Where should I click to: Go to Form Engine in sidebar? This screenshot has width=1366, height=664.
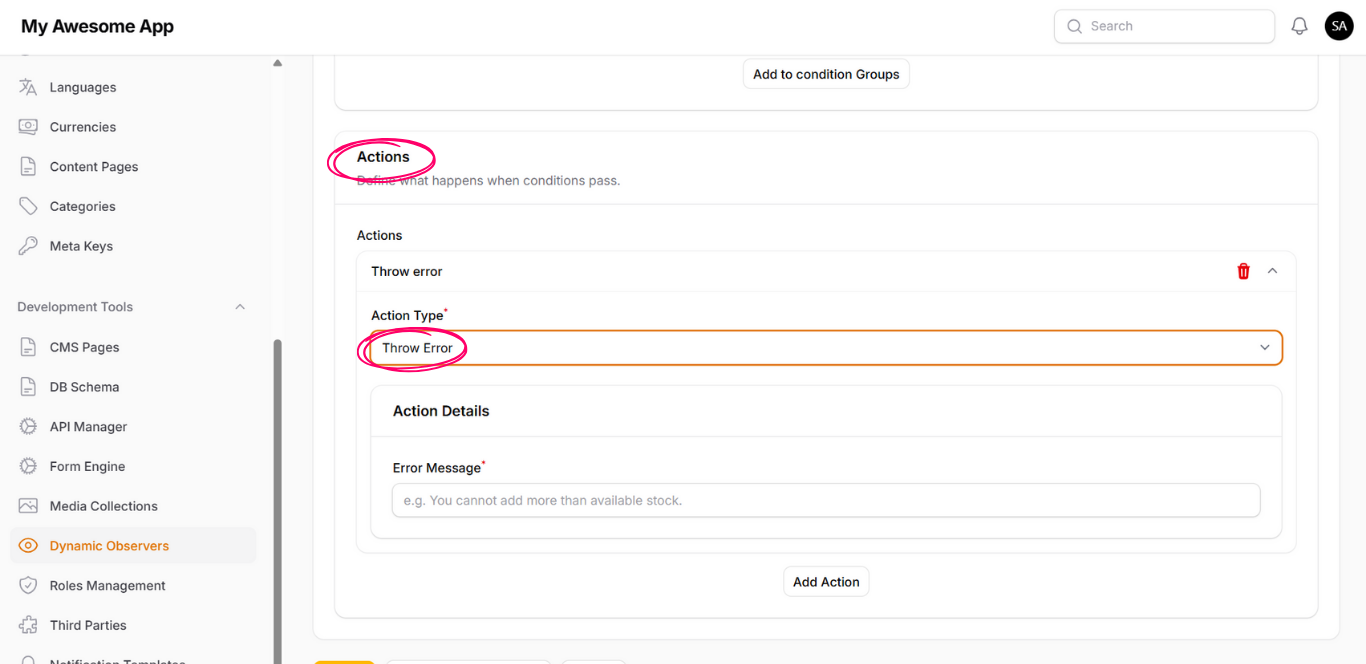click(87, 467)
